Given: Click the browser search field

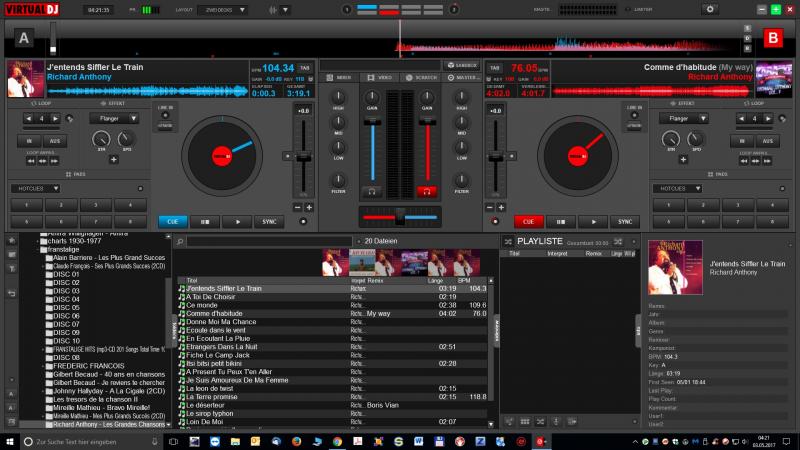Looking at the screenshot, I should (x=269, y=241).
